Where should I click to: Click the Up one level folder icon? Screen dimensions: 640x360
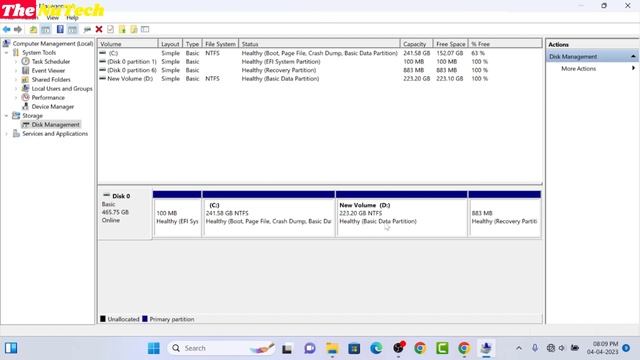33,29
